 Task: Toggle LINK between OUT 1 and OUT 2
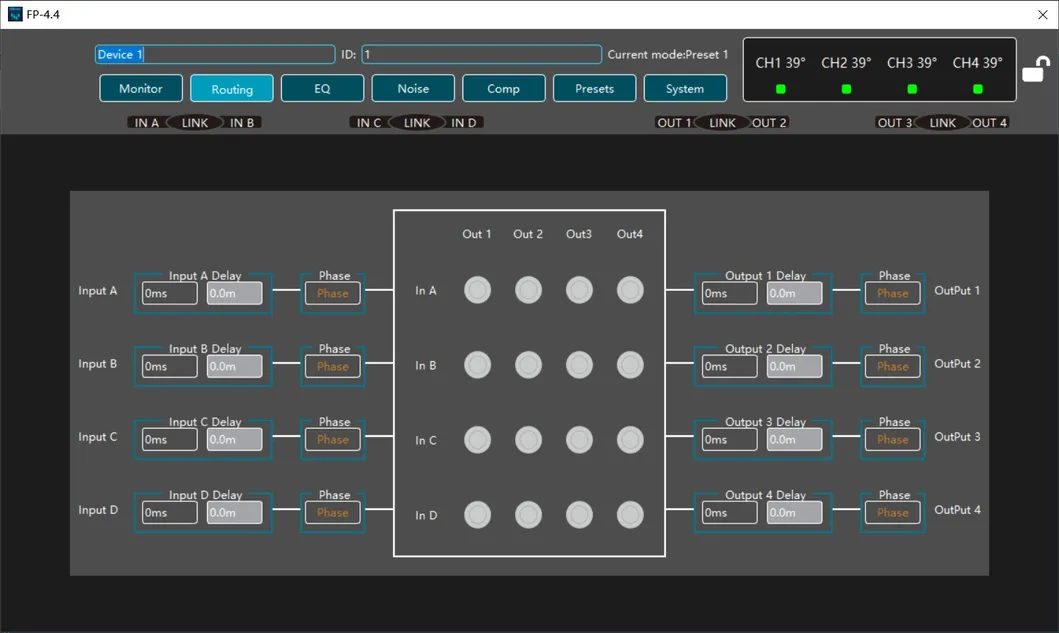tap(721, 122)
